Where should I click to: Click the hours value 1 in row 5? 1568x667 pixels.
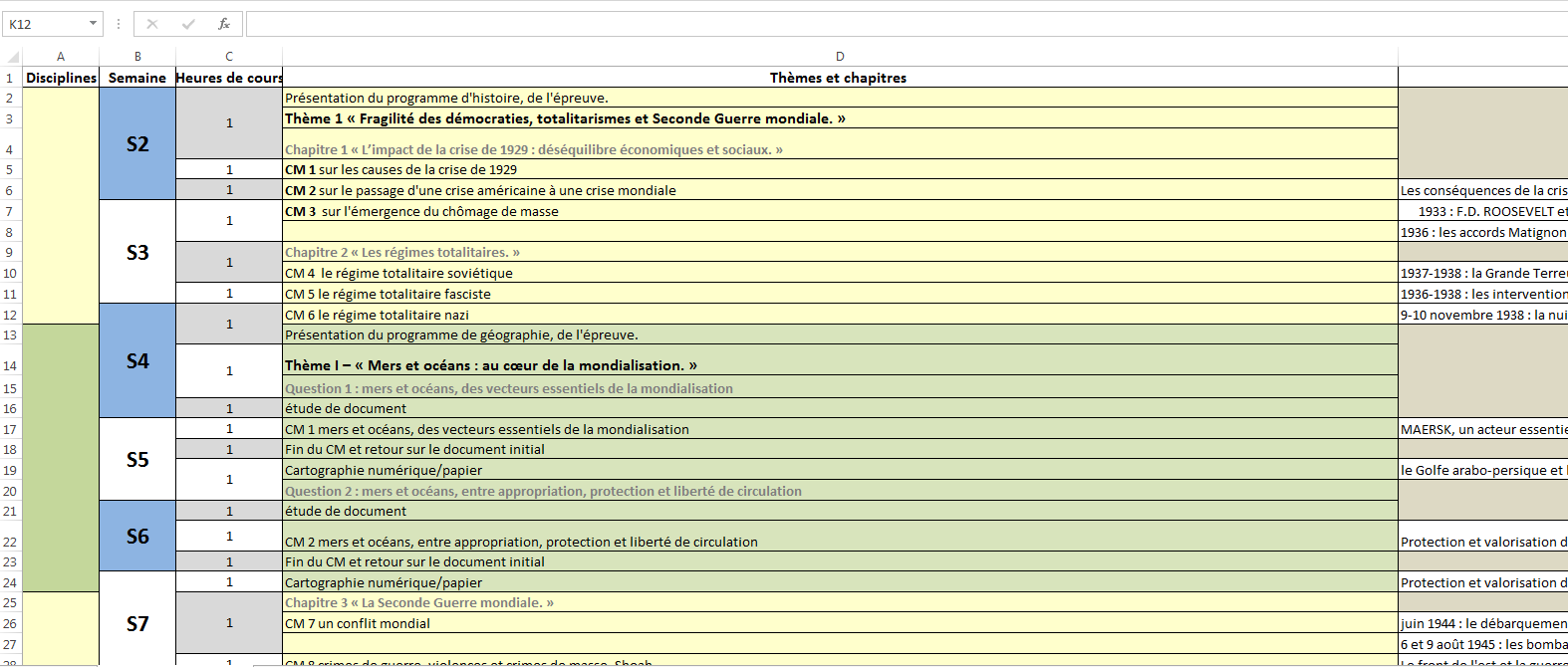[x=229, y=169]
